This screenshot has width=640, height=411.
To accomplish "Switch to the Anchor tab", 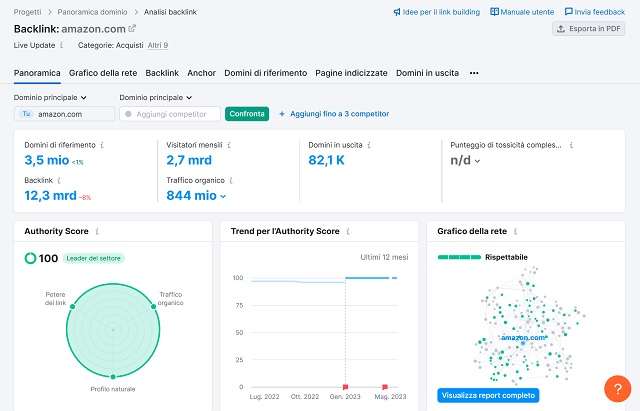I will point(201,73).
